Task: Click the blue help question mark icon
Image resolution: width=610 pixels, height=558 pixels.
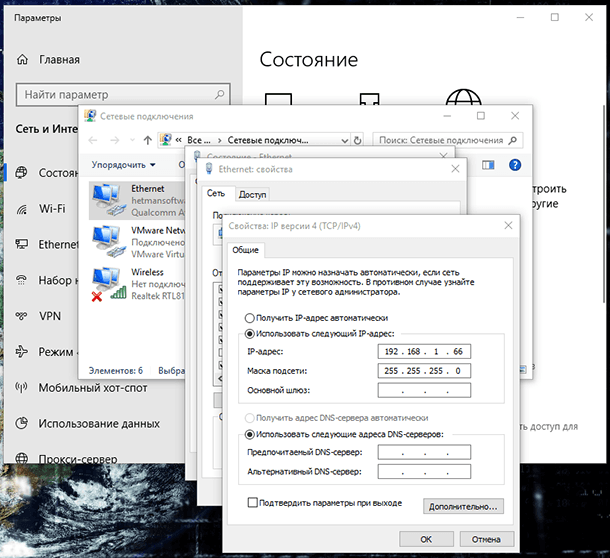Action: [516, 165]
